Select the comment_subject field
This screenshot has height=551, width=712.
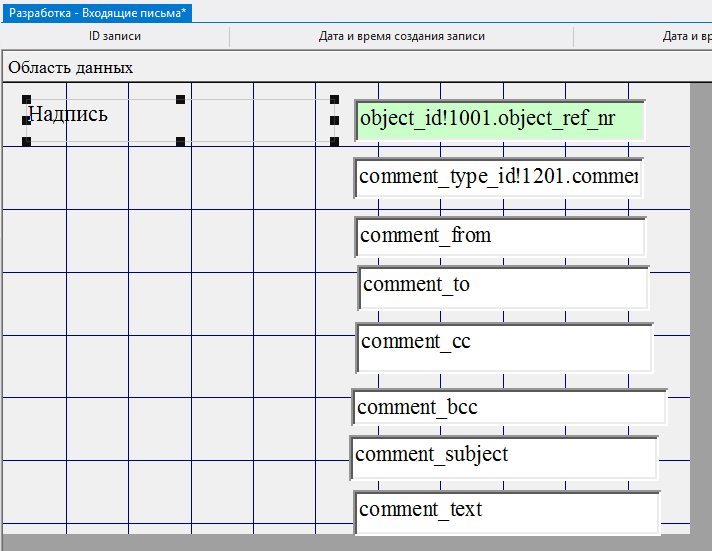click(x=503, y=456)
